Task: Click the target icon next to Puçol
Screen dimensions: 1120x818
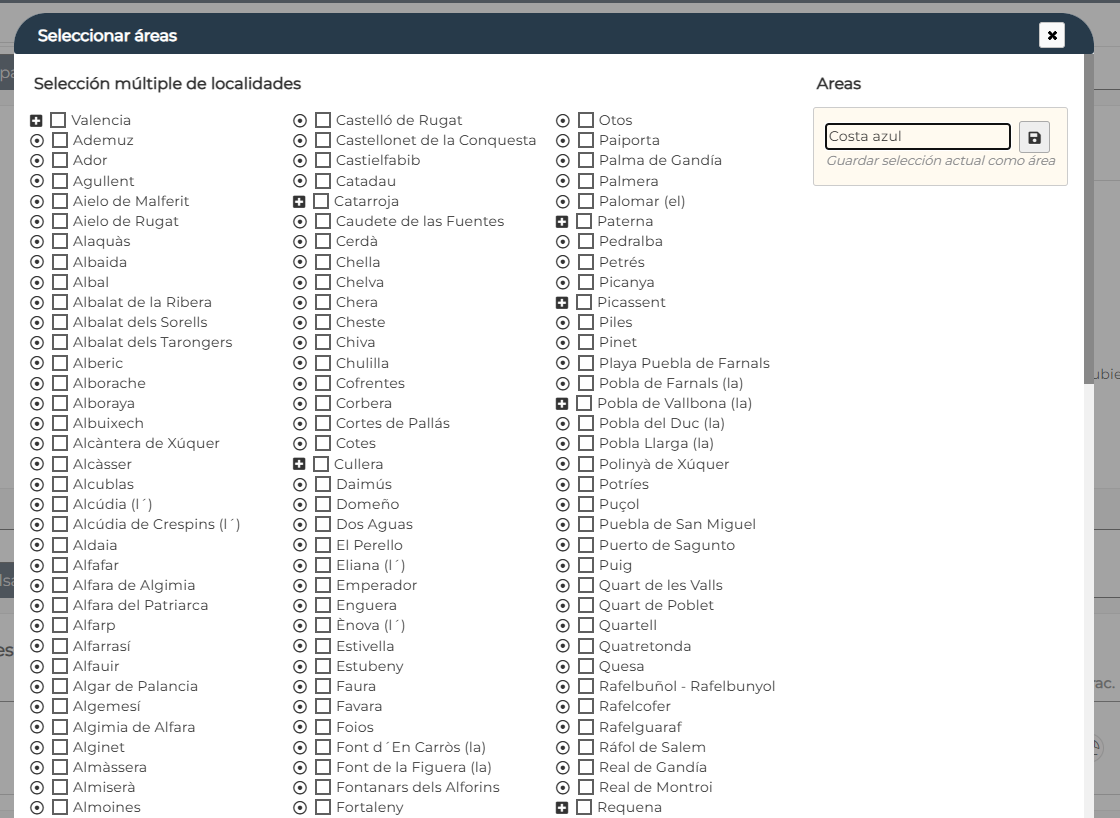Action: (x=563, y=505)
